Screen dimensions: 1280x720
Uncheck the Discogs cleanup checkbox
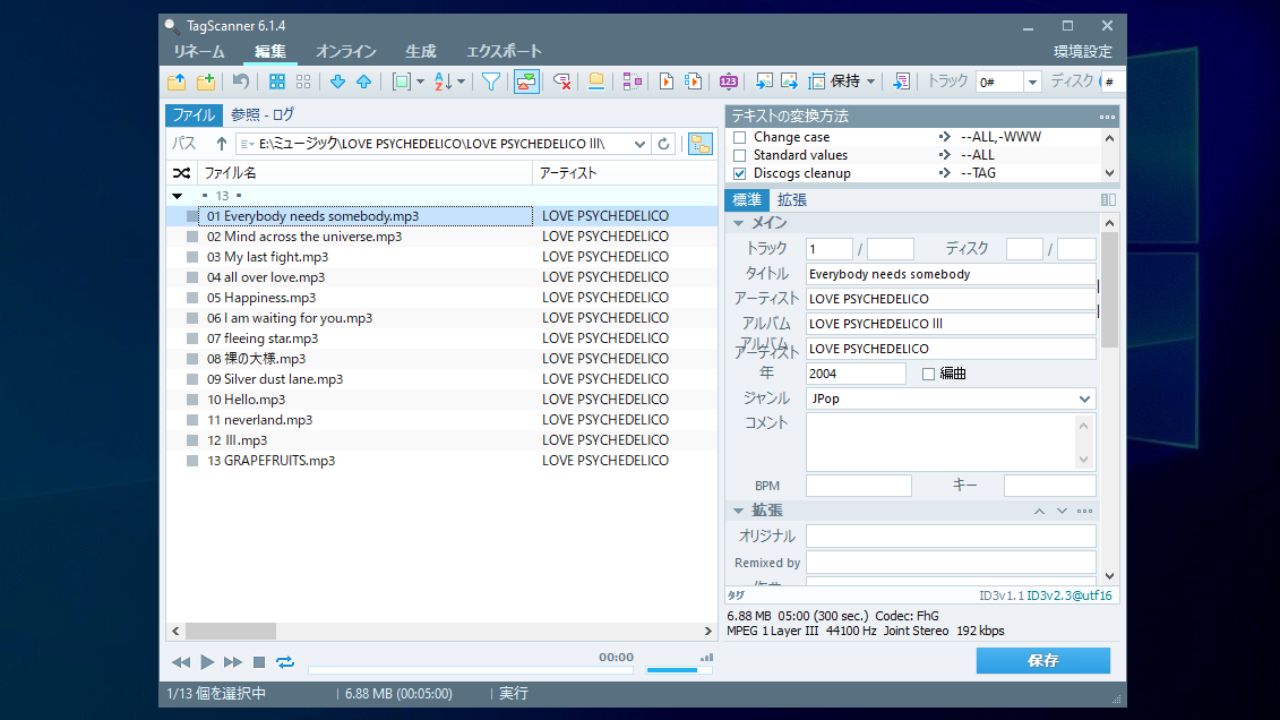tap(740, 173)
